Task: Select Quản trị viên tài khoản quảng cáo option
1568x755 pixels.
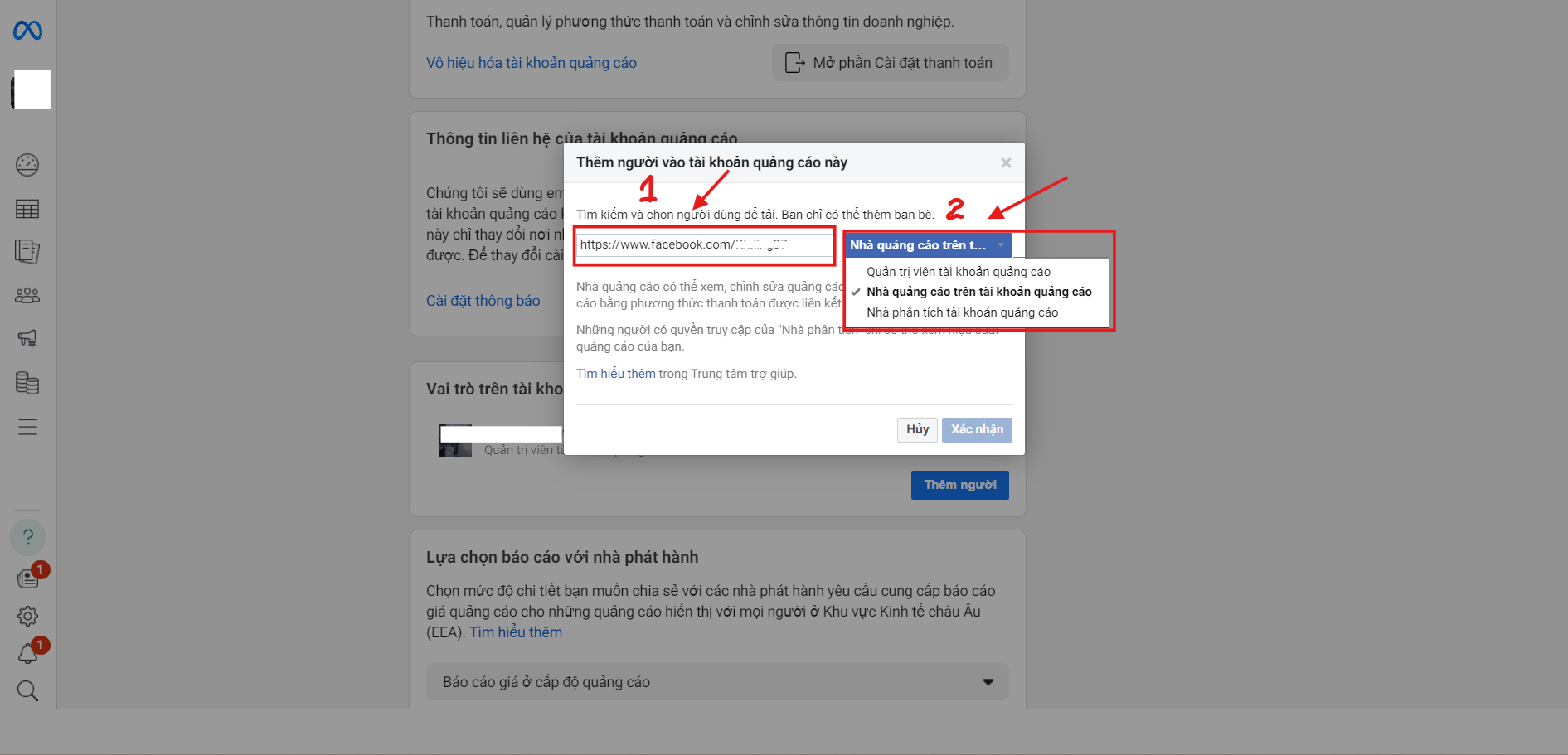Action: pos(959,272)
